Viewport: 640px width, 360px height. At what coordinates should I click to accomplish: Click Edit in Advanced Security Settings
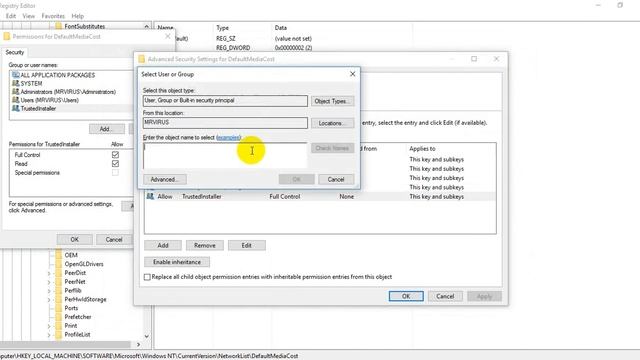(247, 245)
